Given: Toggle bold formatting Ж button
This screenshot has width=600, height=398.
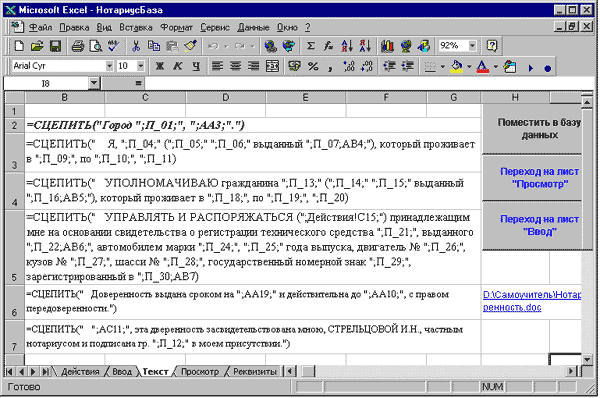Looking at the screenshot, I should click(x=160, y=67).
